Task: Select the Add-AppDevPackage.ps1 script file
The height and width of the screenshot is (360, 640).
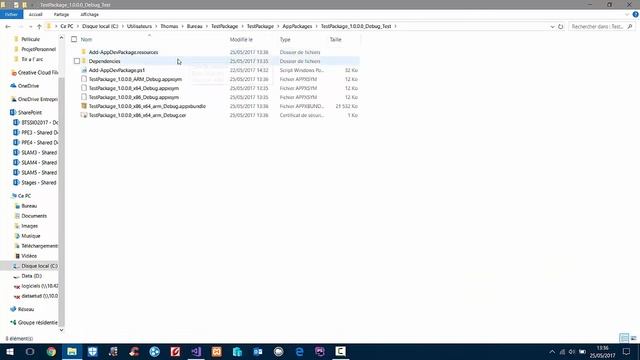Action: tap(117, 70)
